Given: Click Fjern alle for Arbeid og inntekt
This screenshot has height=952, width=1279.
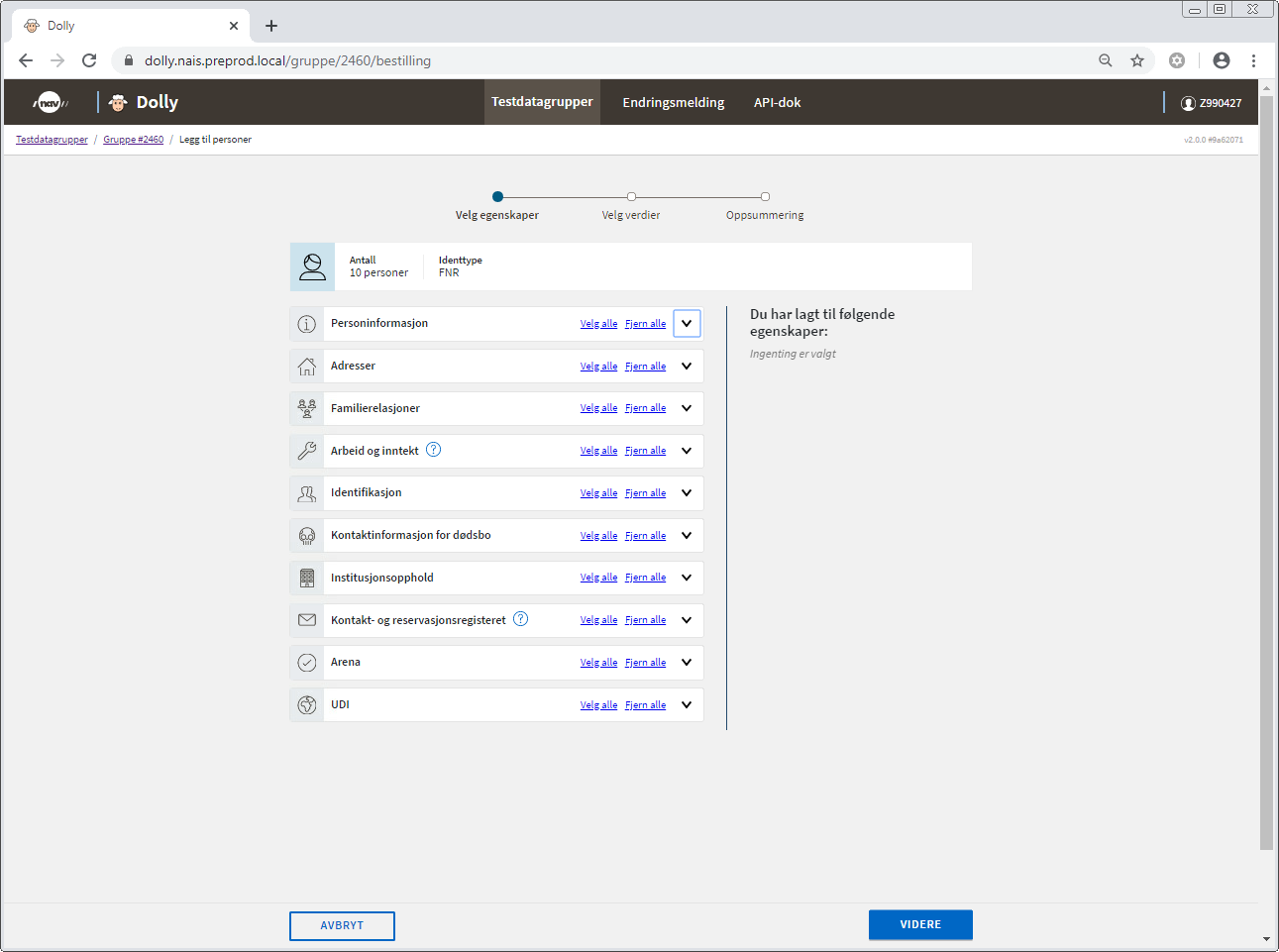Looking at the screenshot, I should click(x=645, y=451).
